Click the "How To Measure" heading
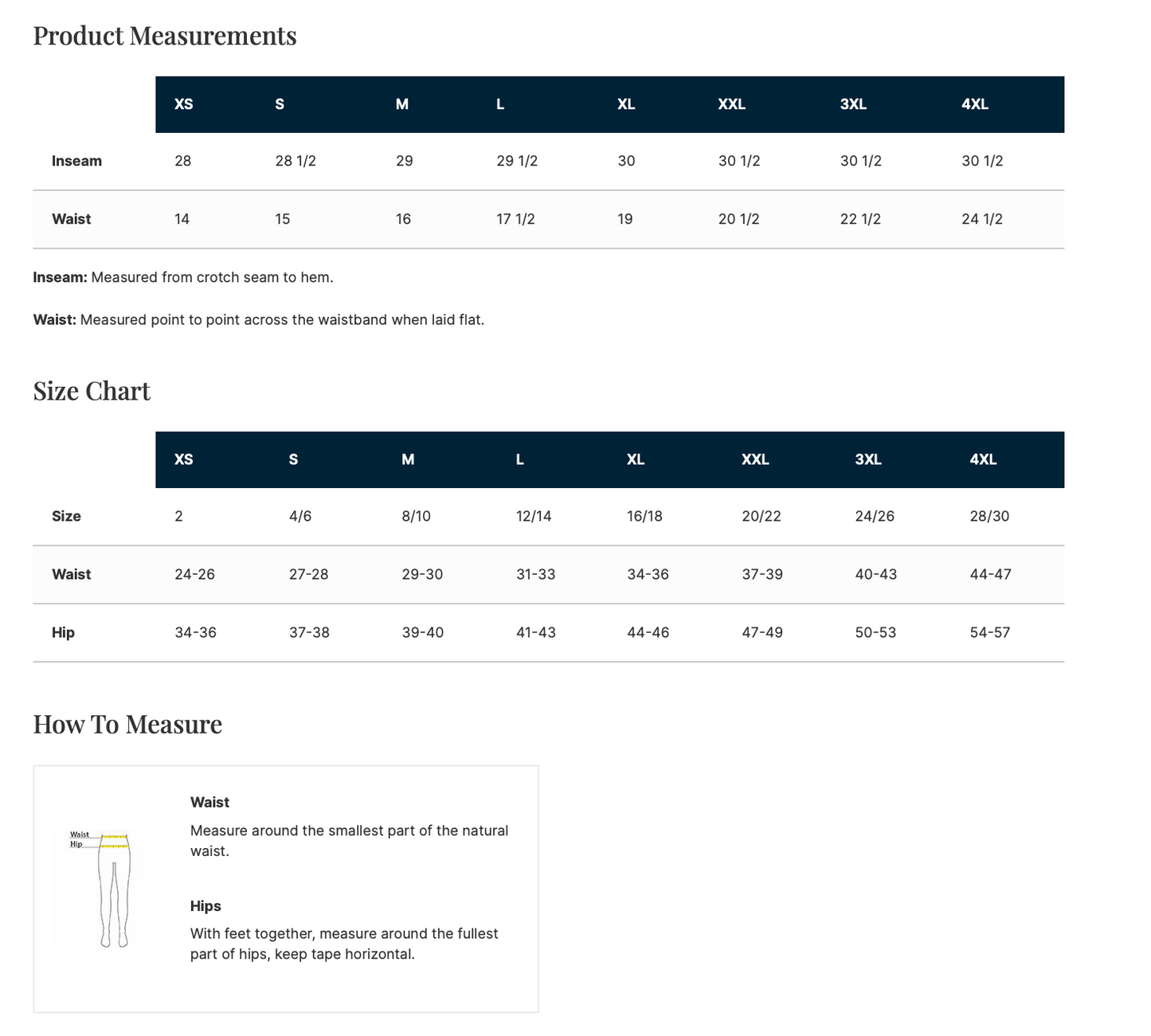The width and height of the screenshot is (1151, 1036). tap(127, 724)
